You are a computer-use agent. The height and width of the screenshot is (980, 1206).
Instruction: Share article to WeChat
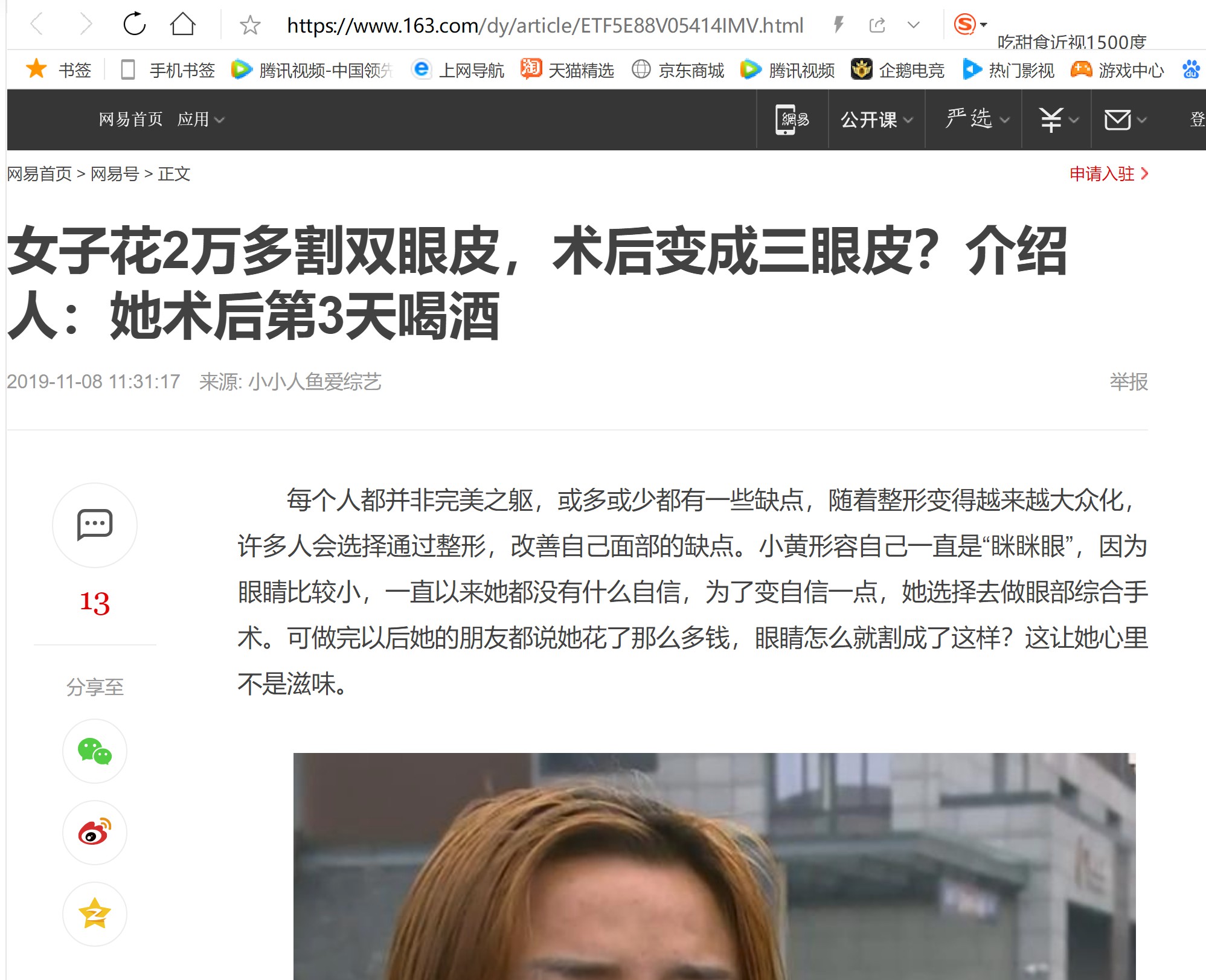95,751
